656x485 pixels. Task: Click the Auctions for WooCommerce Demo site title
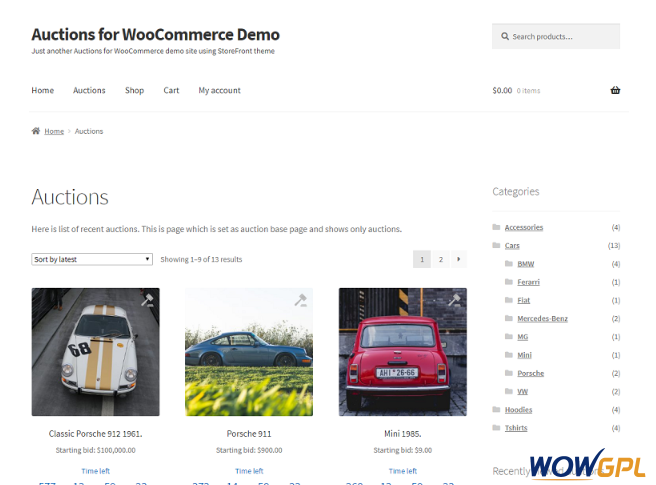pyautogui.click(x=156, y=34)
